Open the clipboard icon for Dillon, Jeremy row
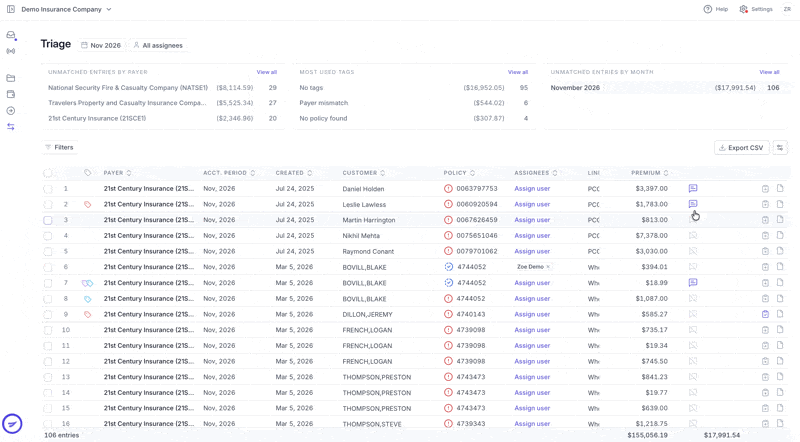 click(765, 314)
